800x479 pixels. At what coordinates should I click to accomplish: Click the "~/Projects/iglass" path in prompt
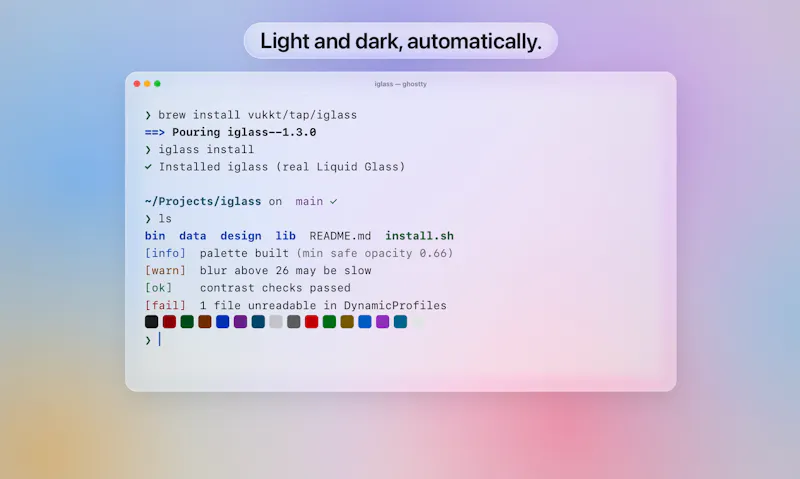tap(203, 201)
